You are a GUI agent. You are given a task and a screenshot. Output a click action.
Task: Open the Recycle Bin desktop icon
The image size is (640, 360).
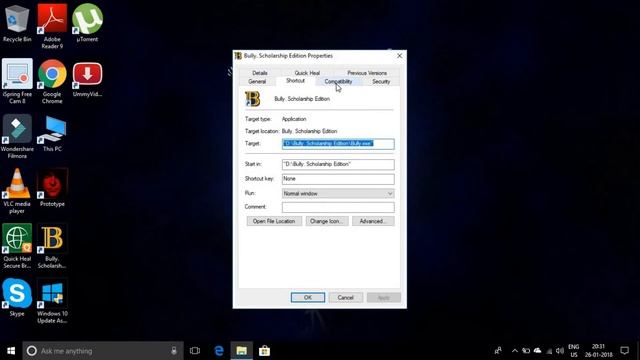pyautogui.click(x=17, y=23)
